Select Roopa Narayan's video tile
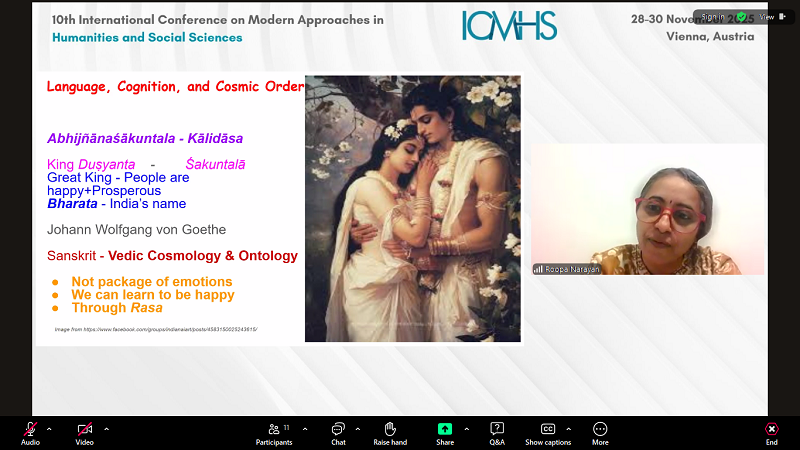The image size is (800, 450). click(648, 210)
